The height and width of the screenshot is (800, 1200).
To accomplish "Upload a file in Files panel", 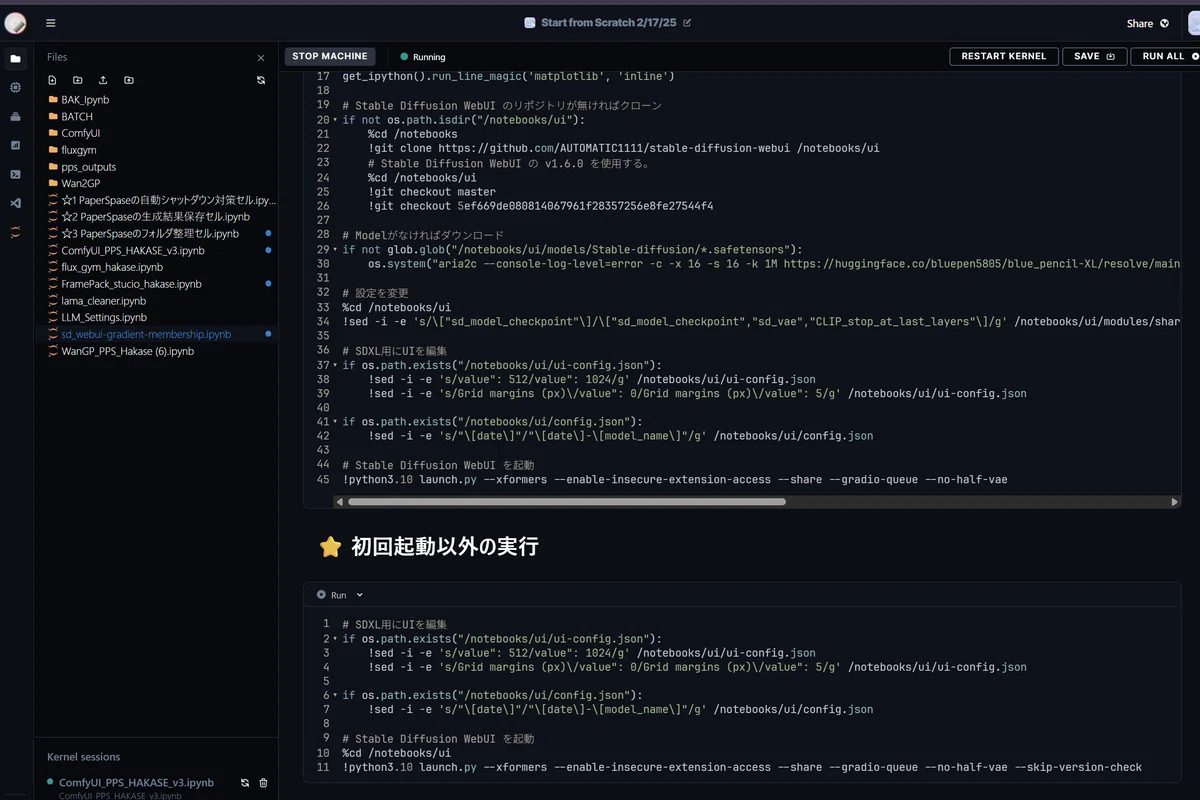I will [103, 80].
